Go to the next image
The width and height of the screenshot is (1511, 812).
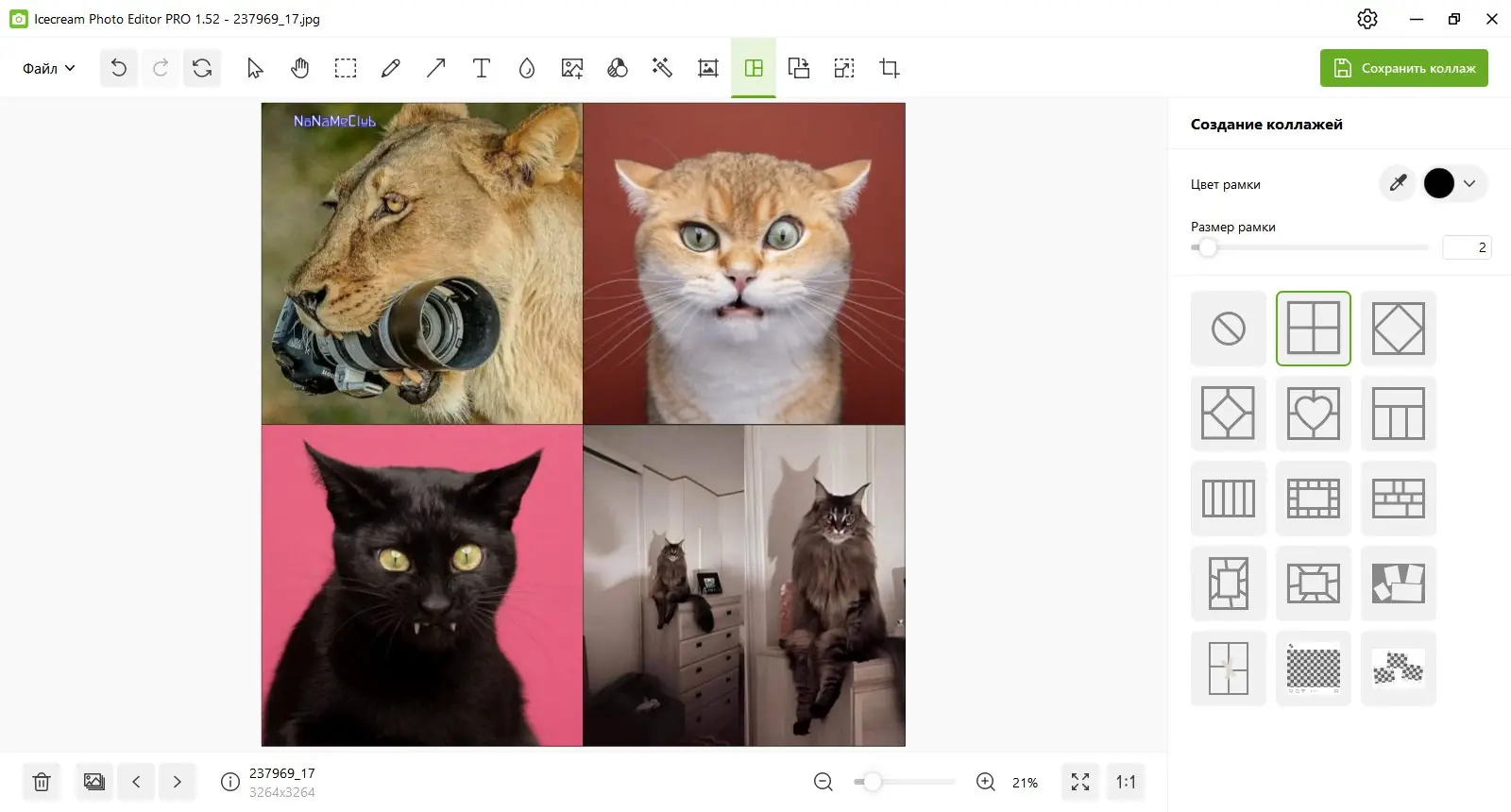click(178, 782)
